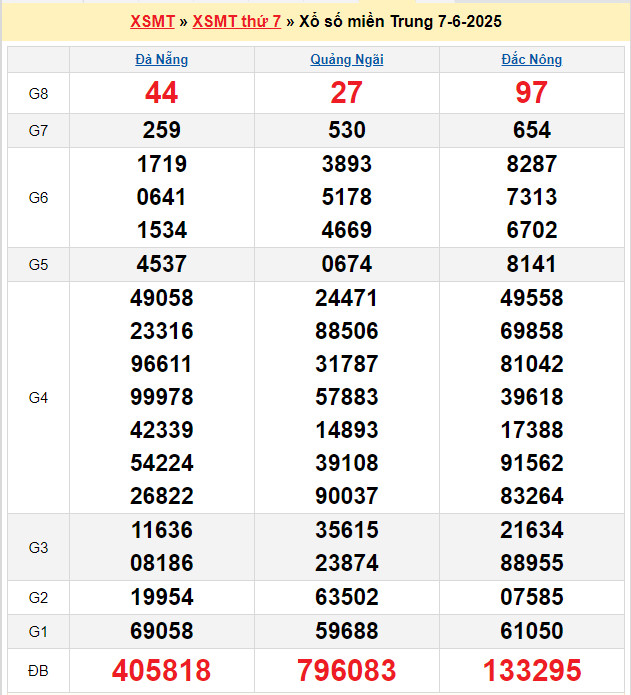Click the heading text Xổ số miền Trung 7-6-2025
Viewport: 631px width, 695px height.
[401, 21]
